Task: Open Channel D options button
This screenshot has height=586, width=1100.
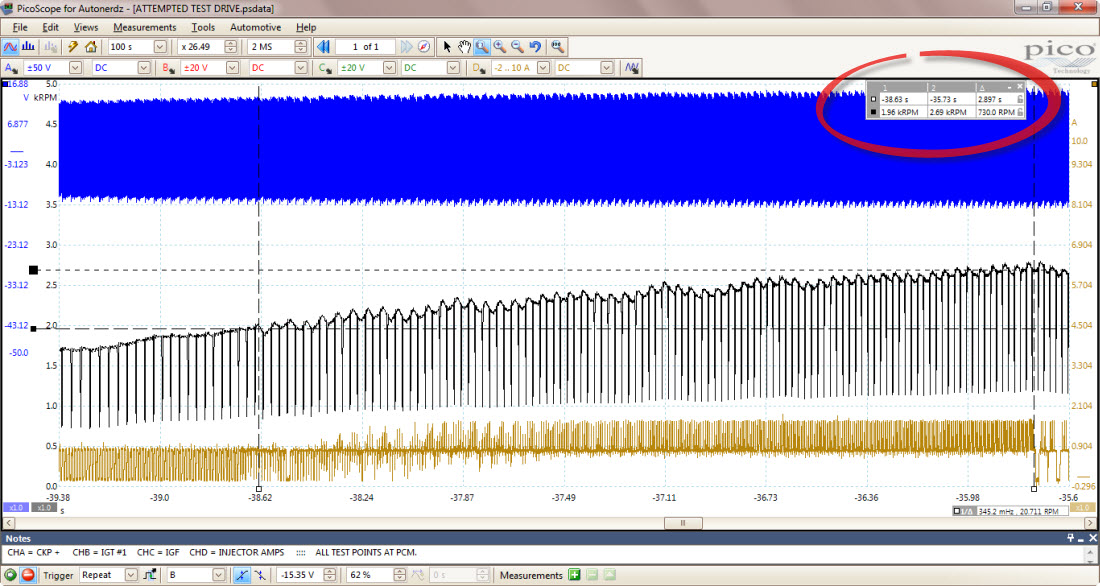Action: (x=479, y=68)
